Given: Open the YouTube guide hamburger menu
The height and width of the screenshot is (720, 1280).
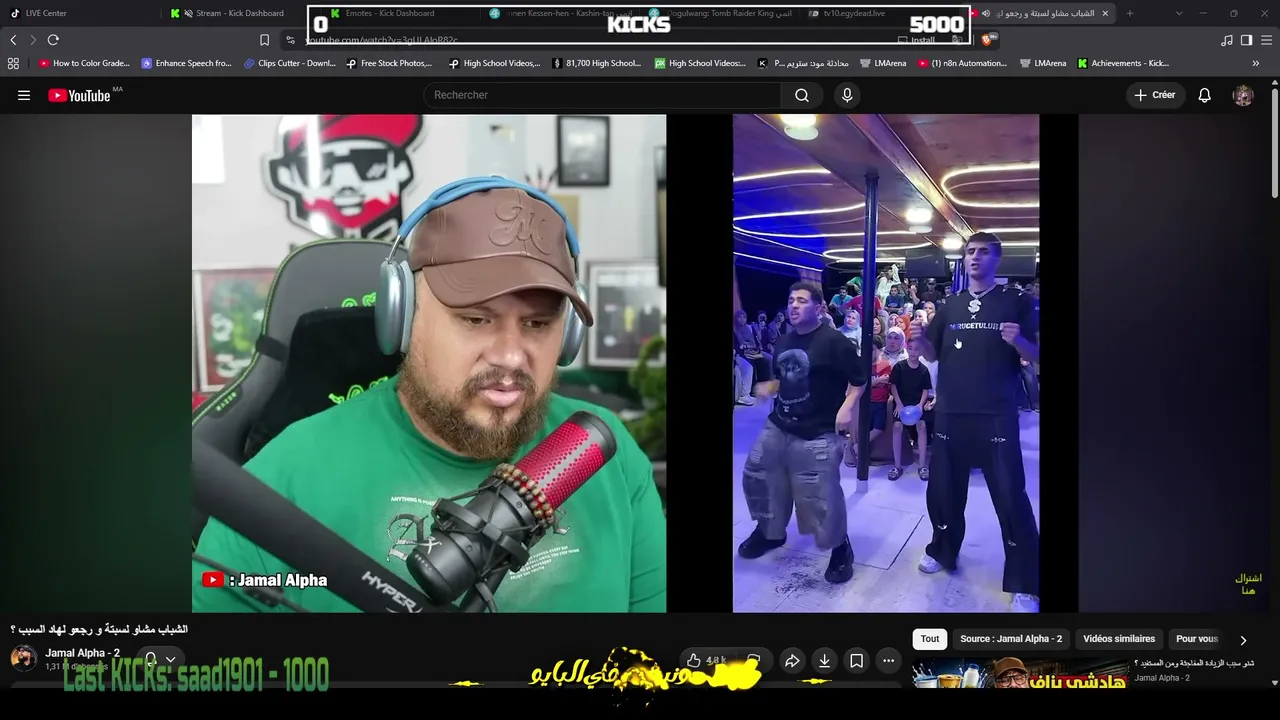Looking at the screenshot, I should click(24, 95).
